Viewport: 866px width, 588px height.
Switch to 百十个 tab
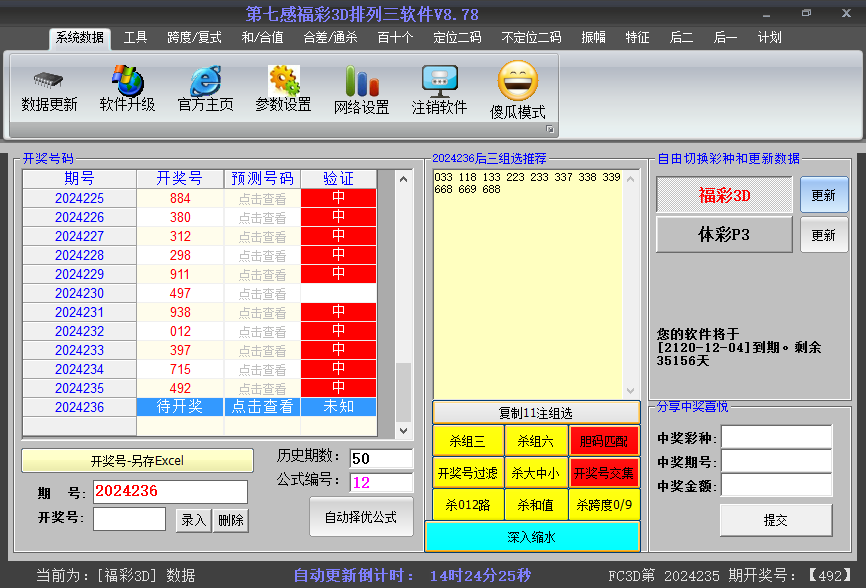[x=395, y=38]
